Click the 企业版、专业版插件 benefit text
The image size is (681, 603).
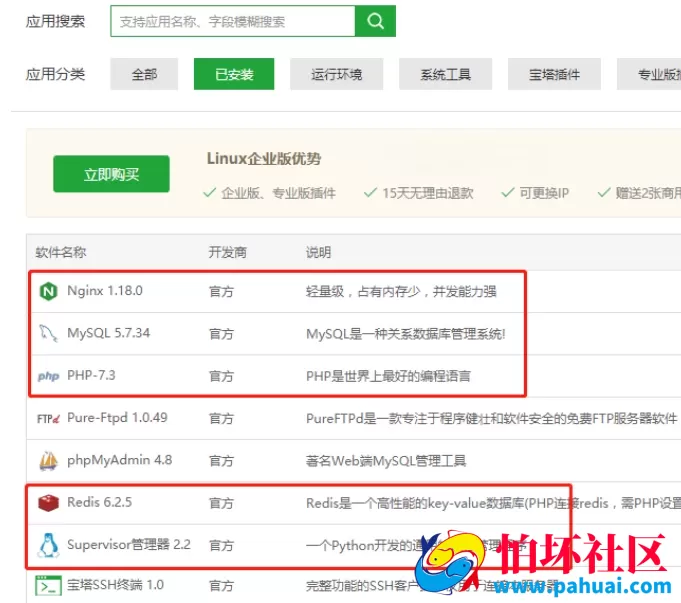(278, 193)
